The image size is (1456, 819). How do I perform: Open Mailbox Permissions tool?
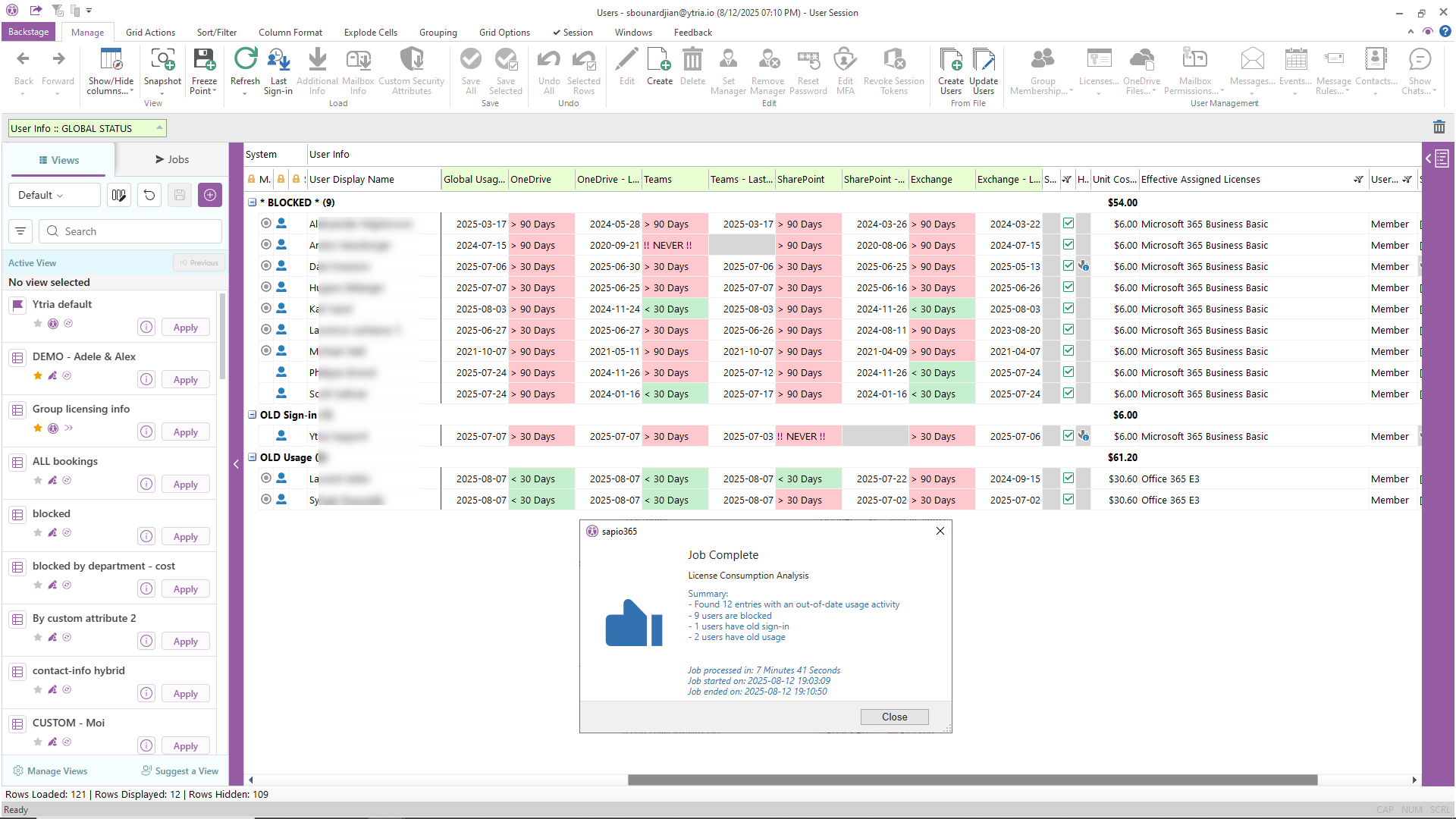(1195, 71)
